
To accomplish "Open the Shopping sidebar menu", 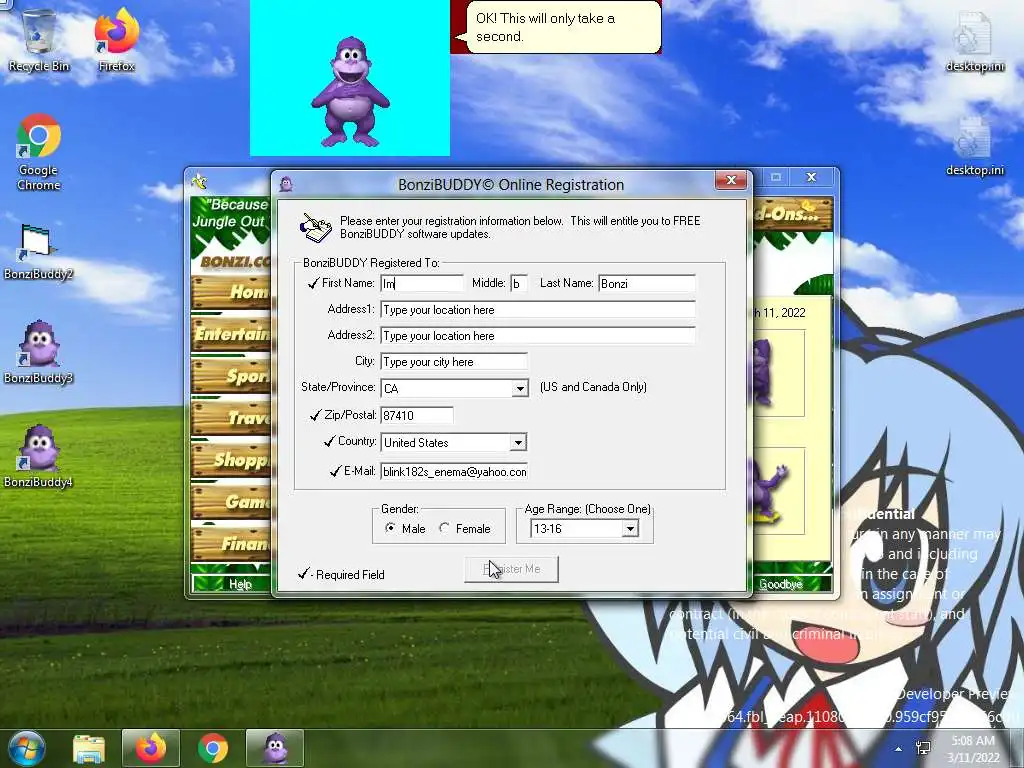I will point(231,460).
